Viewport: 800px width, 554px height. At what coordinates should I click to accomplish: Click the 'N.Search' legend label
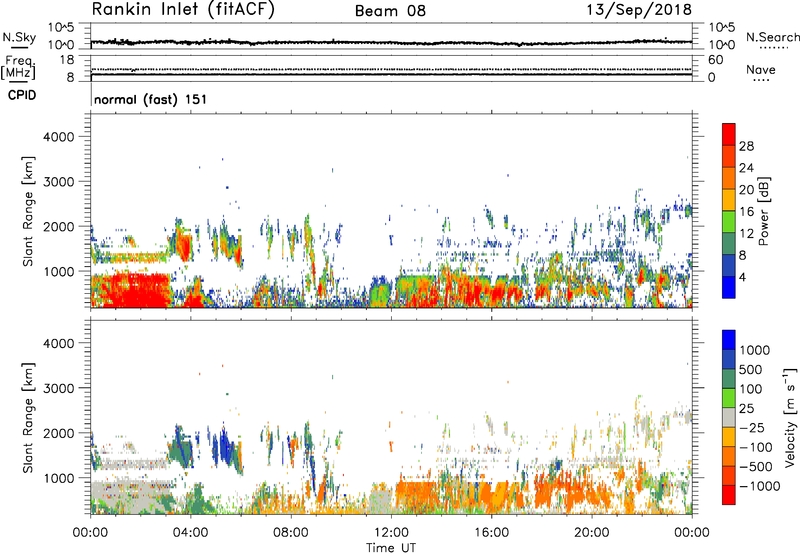772,37
